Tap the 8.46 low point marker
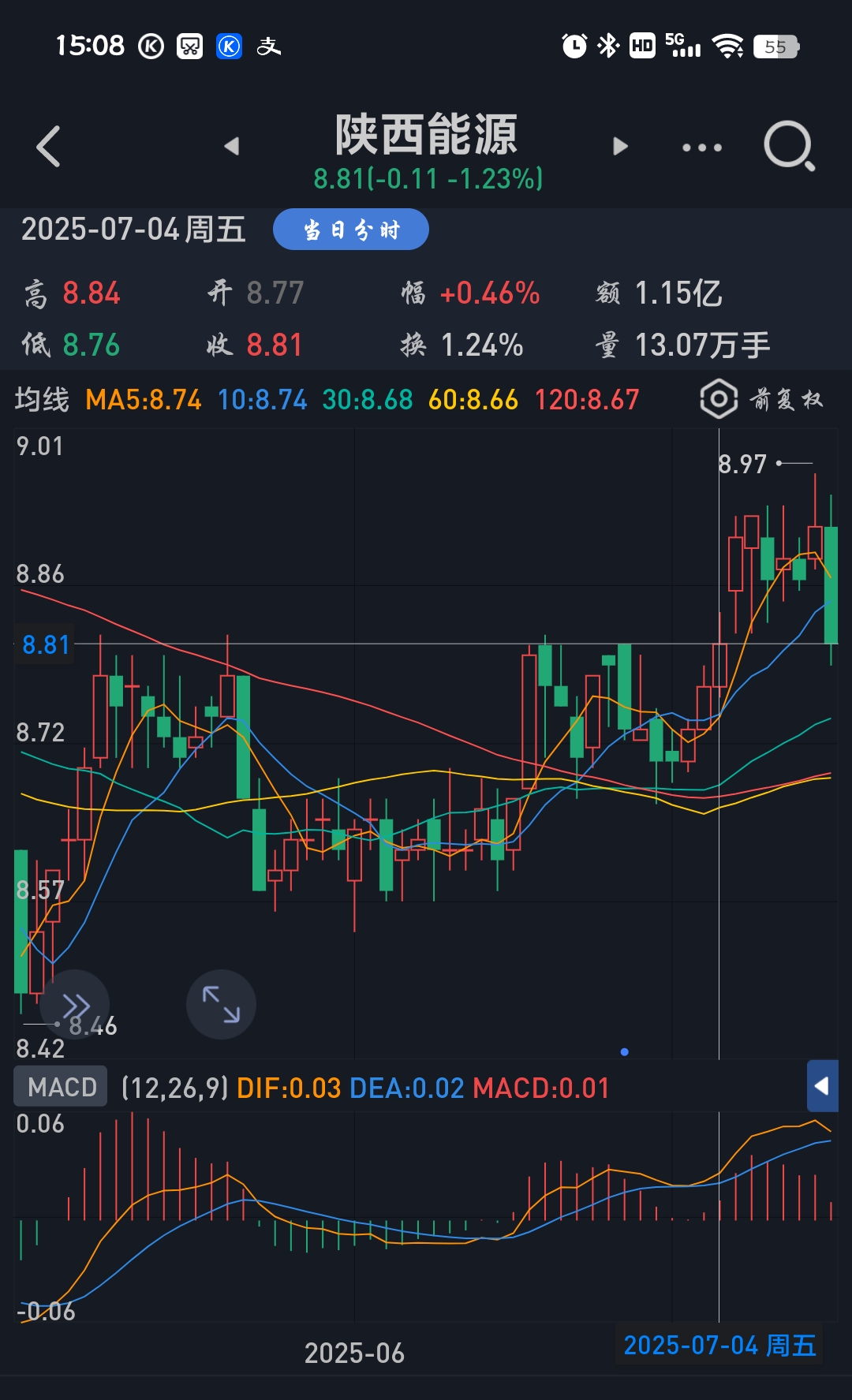The width and height of the screenshot is (852, 1400). (93, 1025)
